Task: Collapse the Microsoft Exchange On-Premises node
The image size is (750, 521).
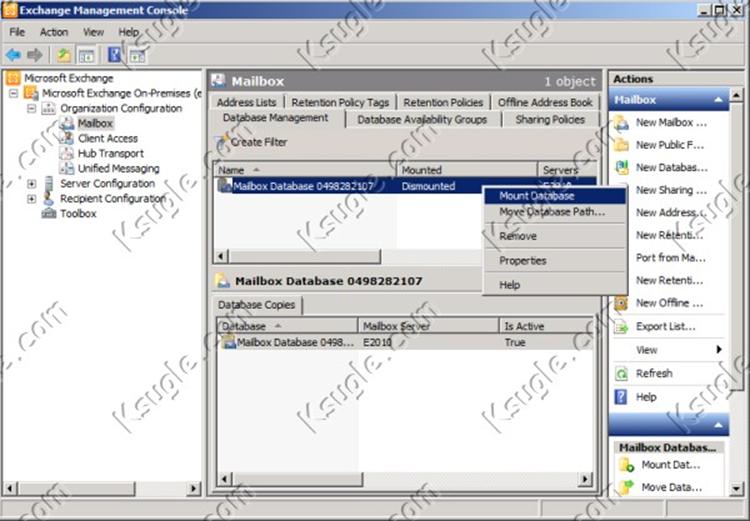Action: point(14,93)
